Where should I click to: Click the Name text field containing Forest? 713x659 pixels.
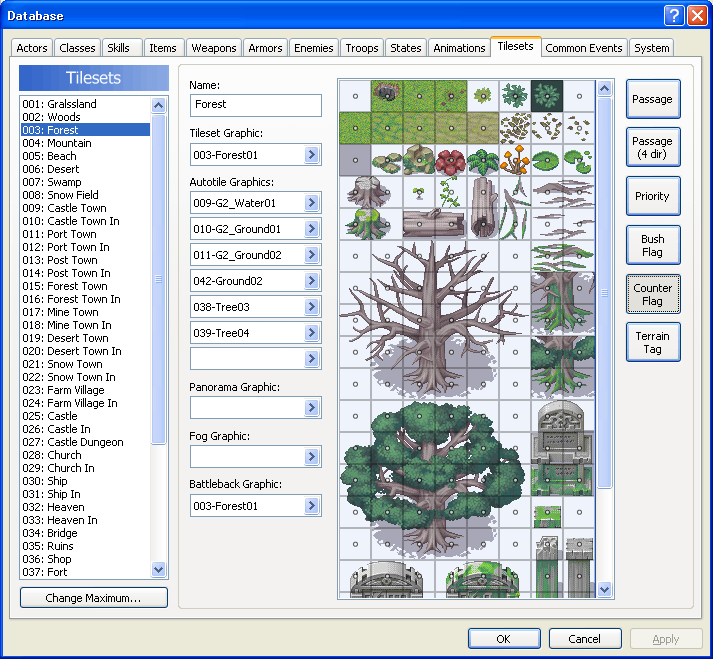pos(256,105)
